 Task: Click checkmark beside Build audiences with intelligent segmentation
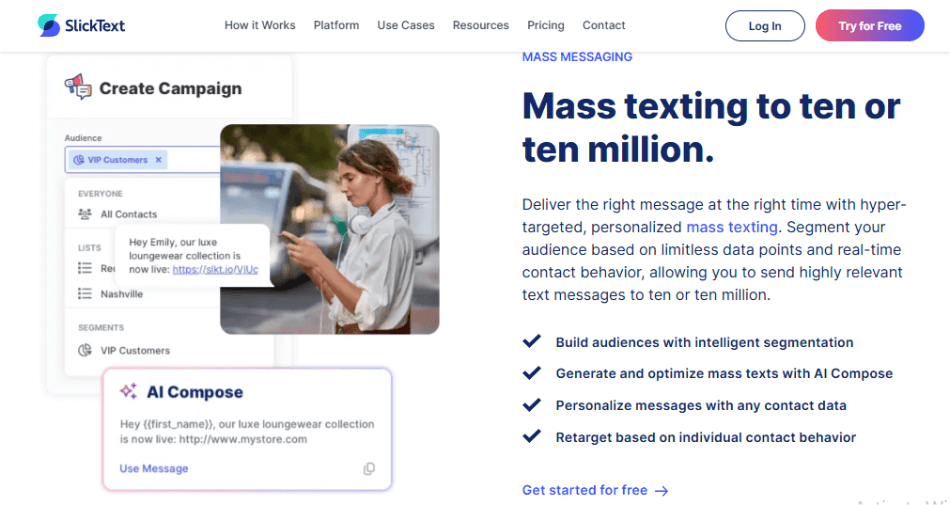[x=532, y=342]
